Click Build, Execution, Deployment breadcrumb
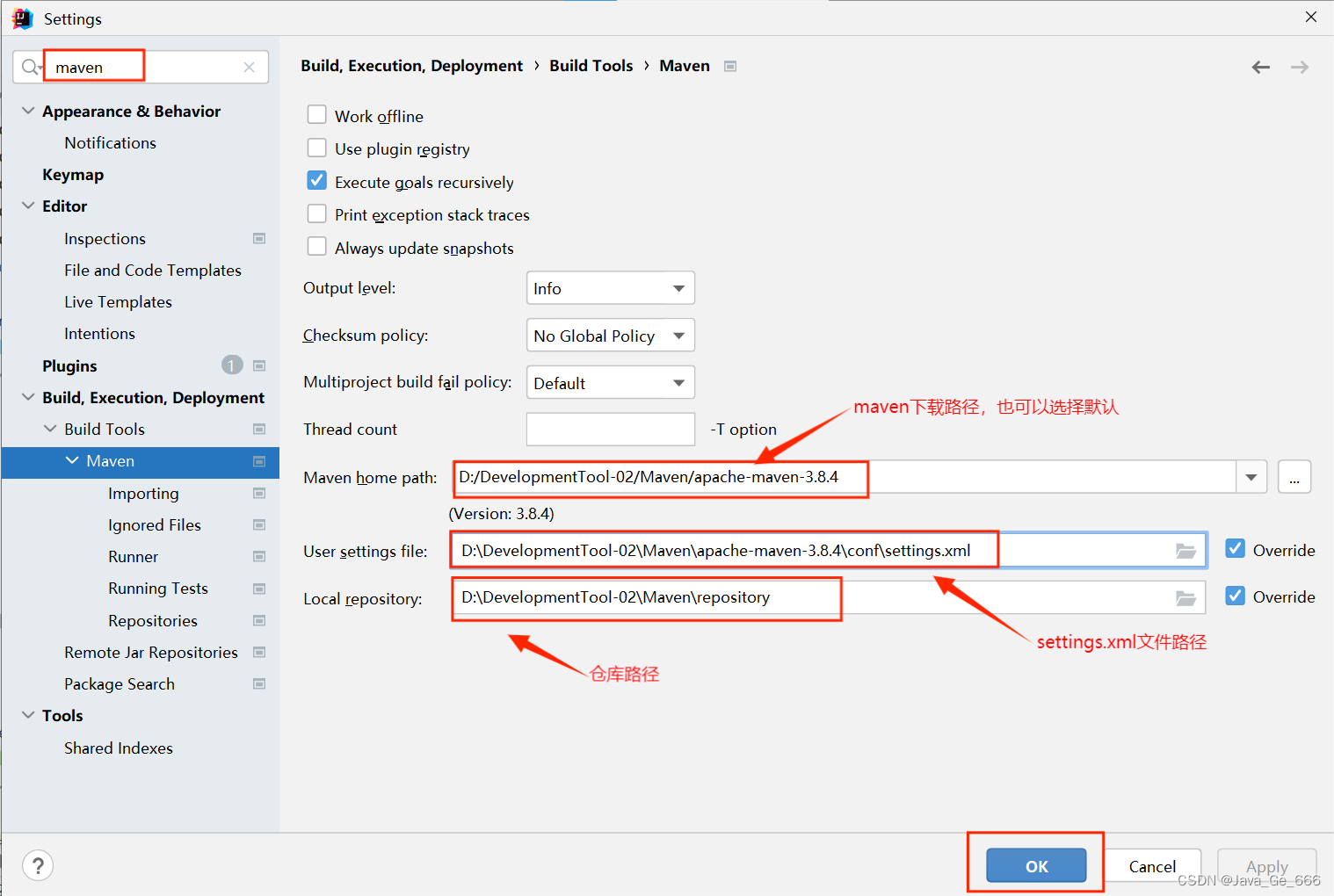1334x896 pixels. coord(411,66)
